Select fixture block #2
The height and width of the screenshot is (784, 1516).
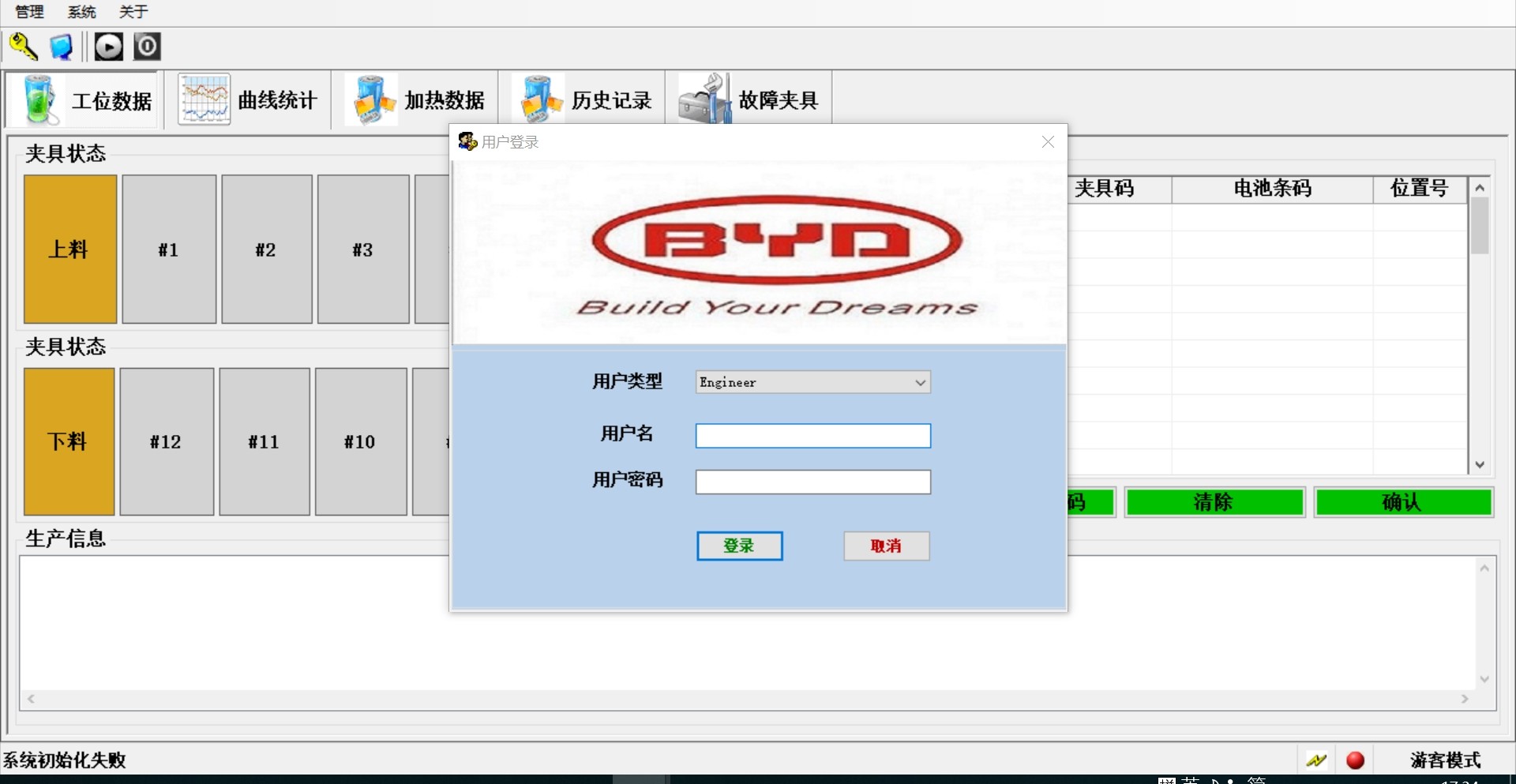(x=267, y=249)
